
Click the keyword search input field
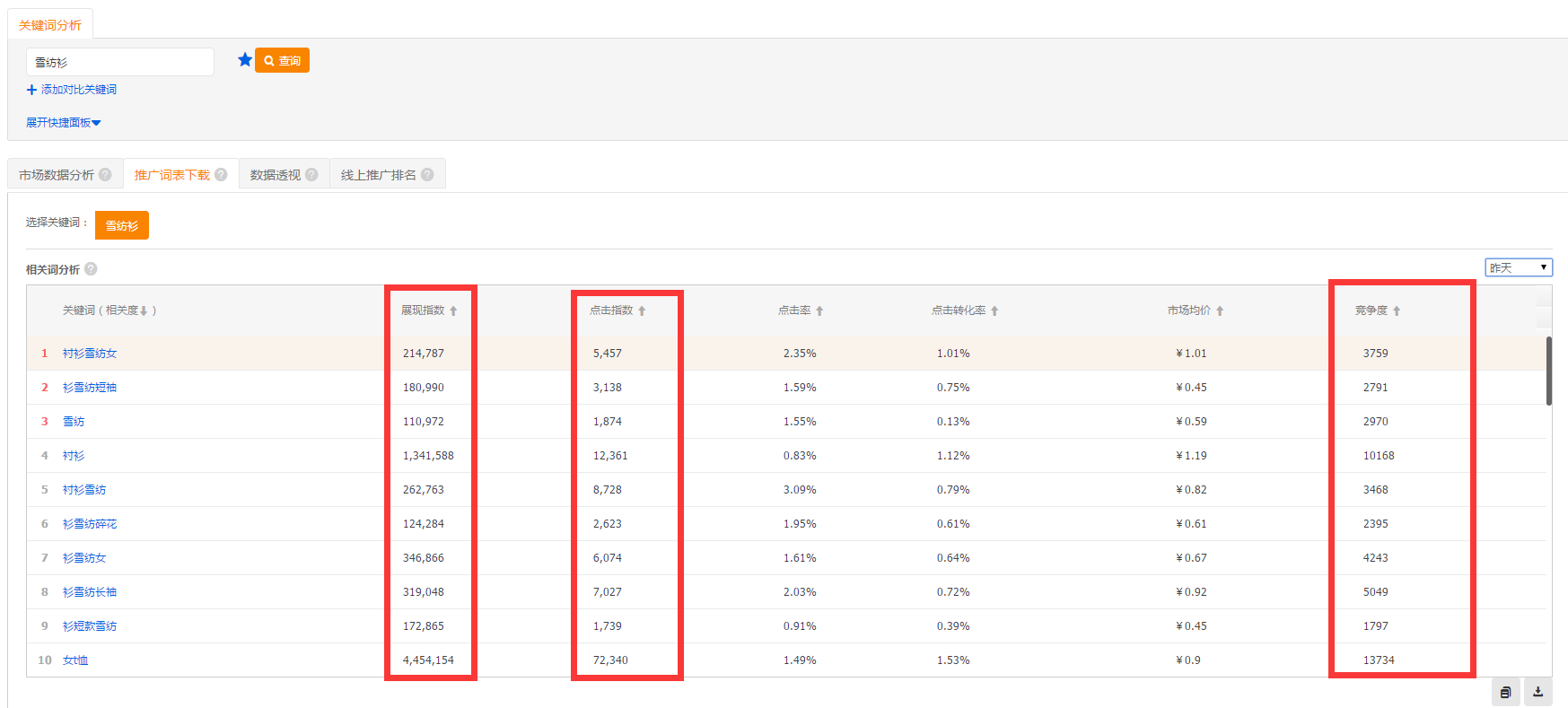120,62
